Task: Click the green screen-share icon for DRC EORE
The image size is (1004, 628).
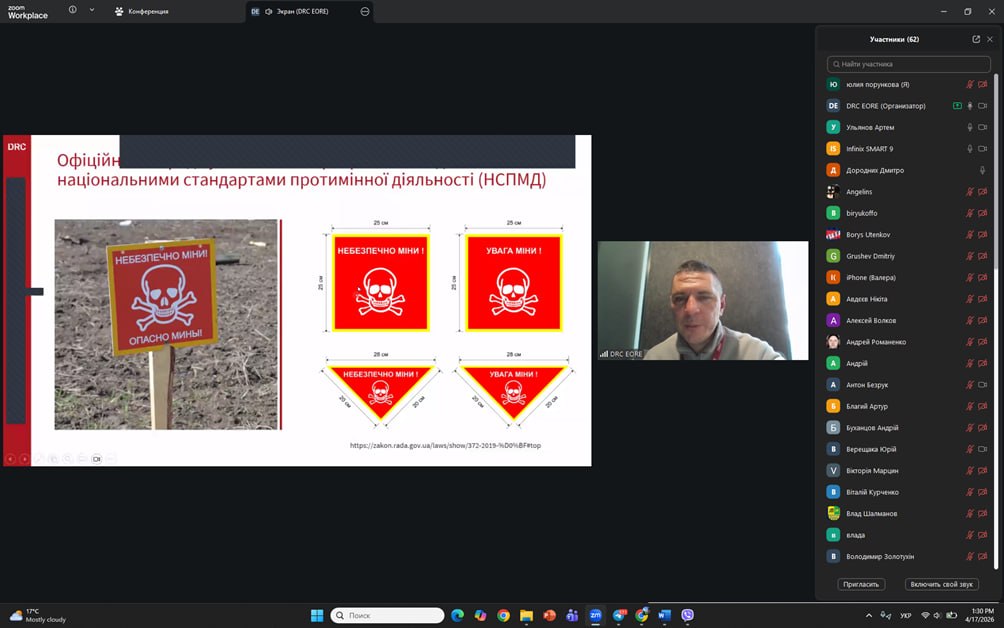Action: 957,106
